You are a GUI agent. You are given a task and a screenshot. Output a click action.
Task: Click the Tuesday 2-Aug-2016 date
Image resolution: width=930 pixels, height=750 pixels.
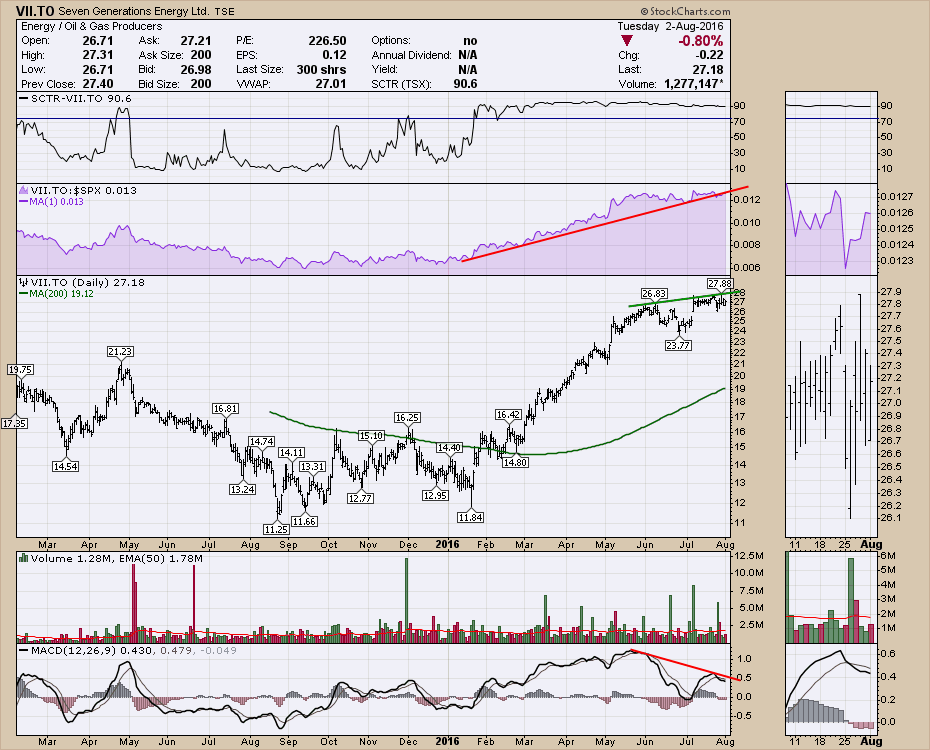pos(670,26)
